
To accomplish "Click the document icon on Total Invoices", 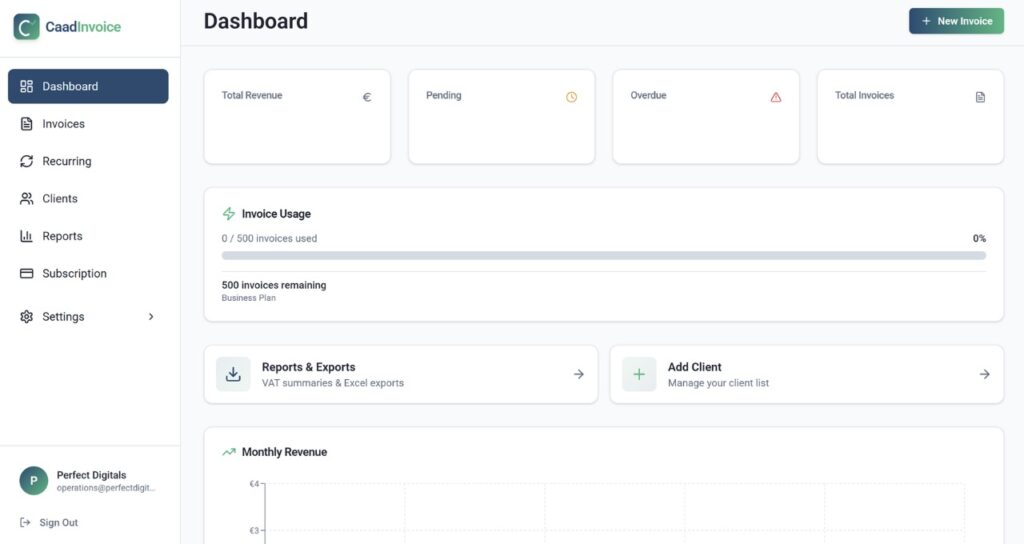I will coord(980,97).
